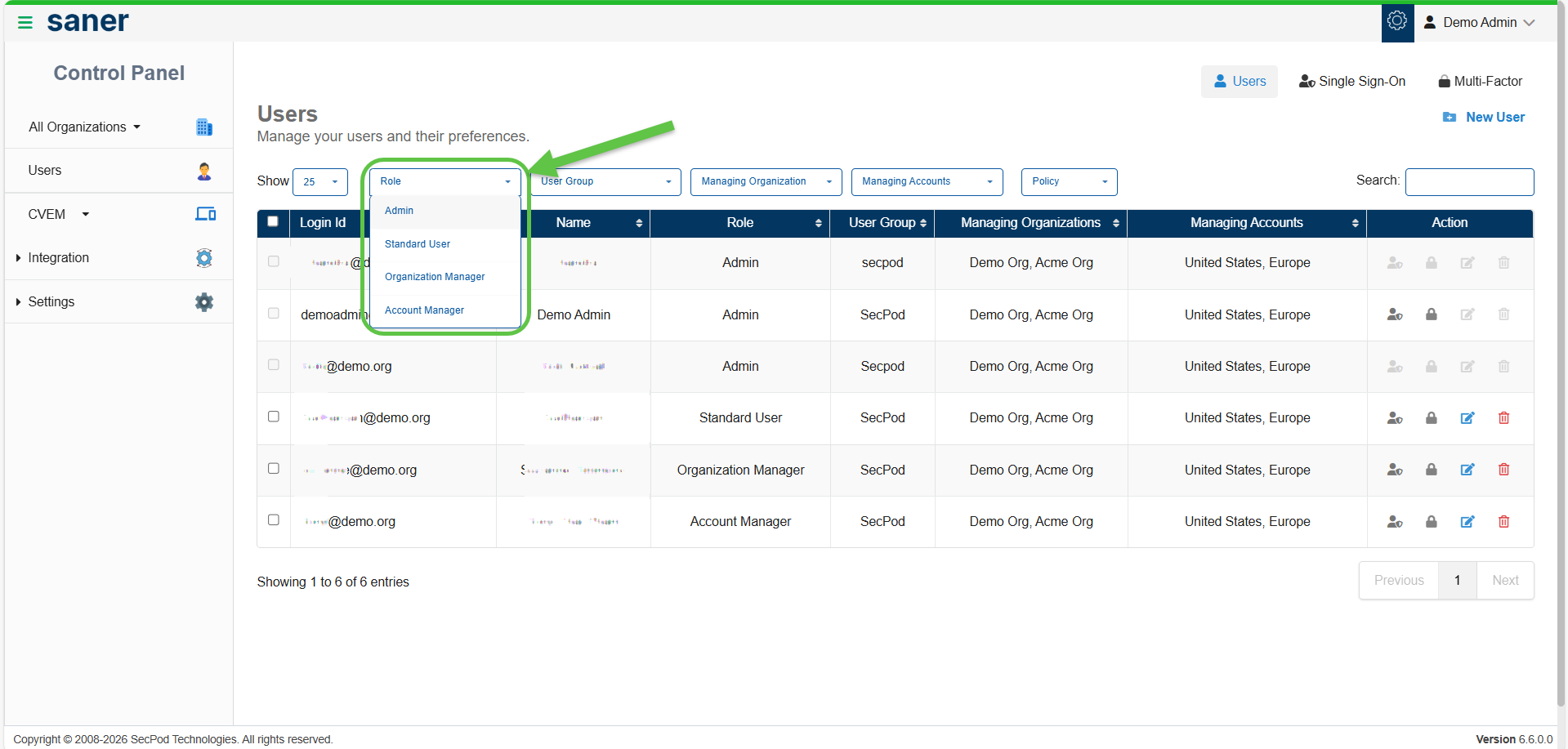Screen dimensions: 1568x749
Task: Select the Account Manager row checkbox
Action: pos(274,520)
